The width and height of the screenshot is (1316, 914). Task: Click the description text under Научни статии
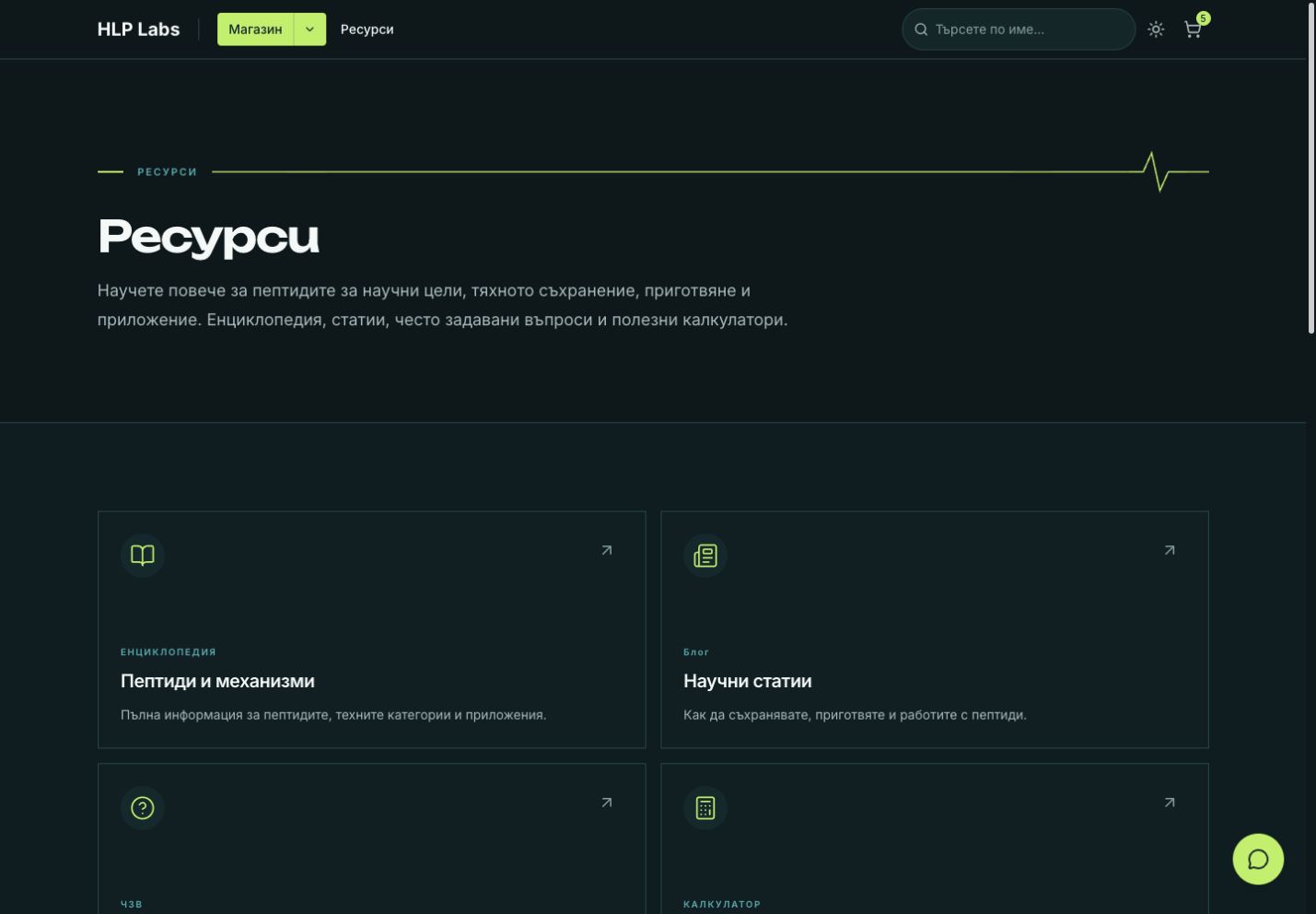pyautogui.click(x=855, y=715)
